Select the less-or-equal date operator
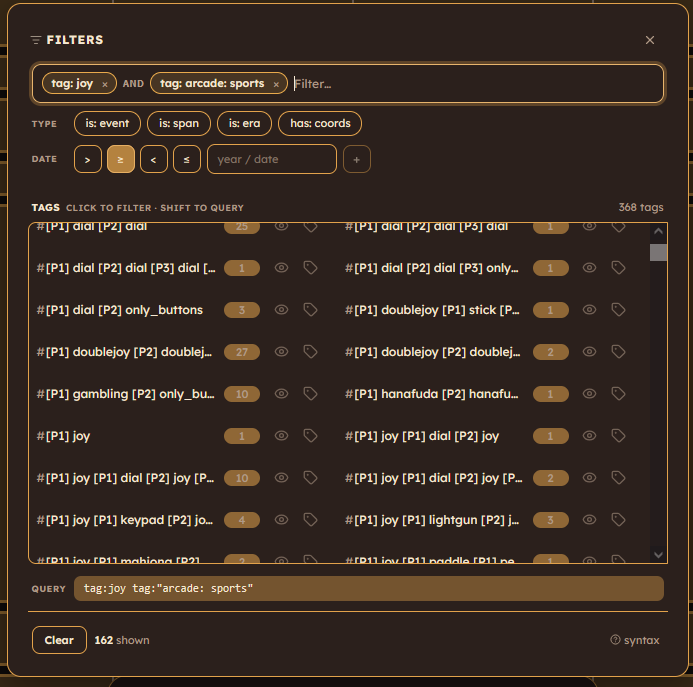The image size is (693, 687). pos(187,159)
